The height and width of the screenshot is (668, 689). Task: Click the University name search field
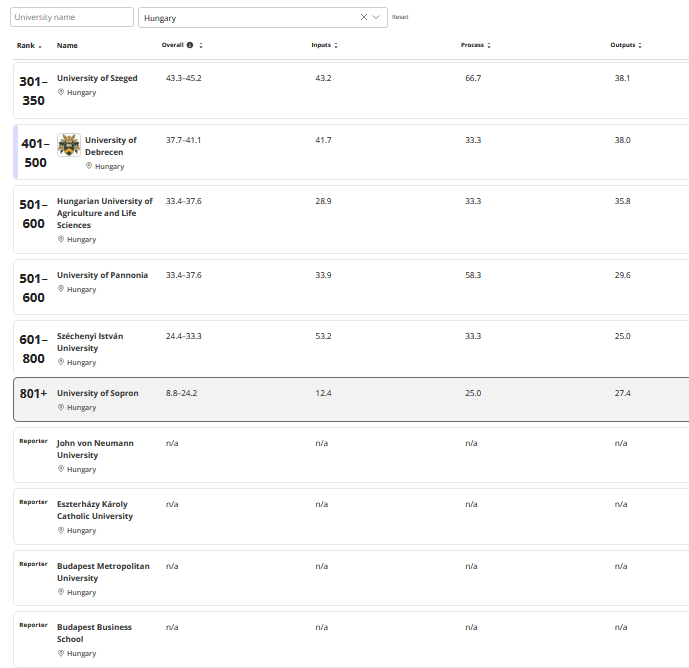[x=71, y=17]
